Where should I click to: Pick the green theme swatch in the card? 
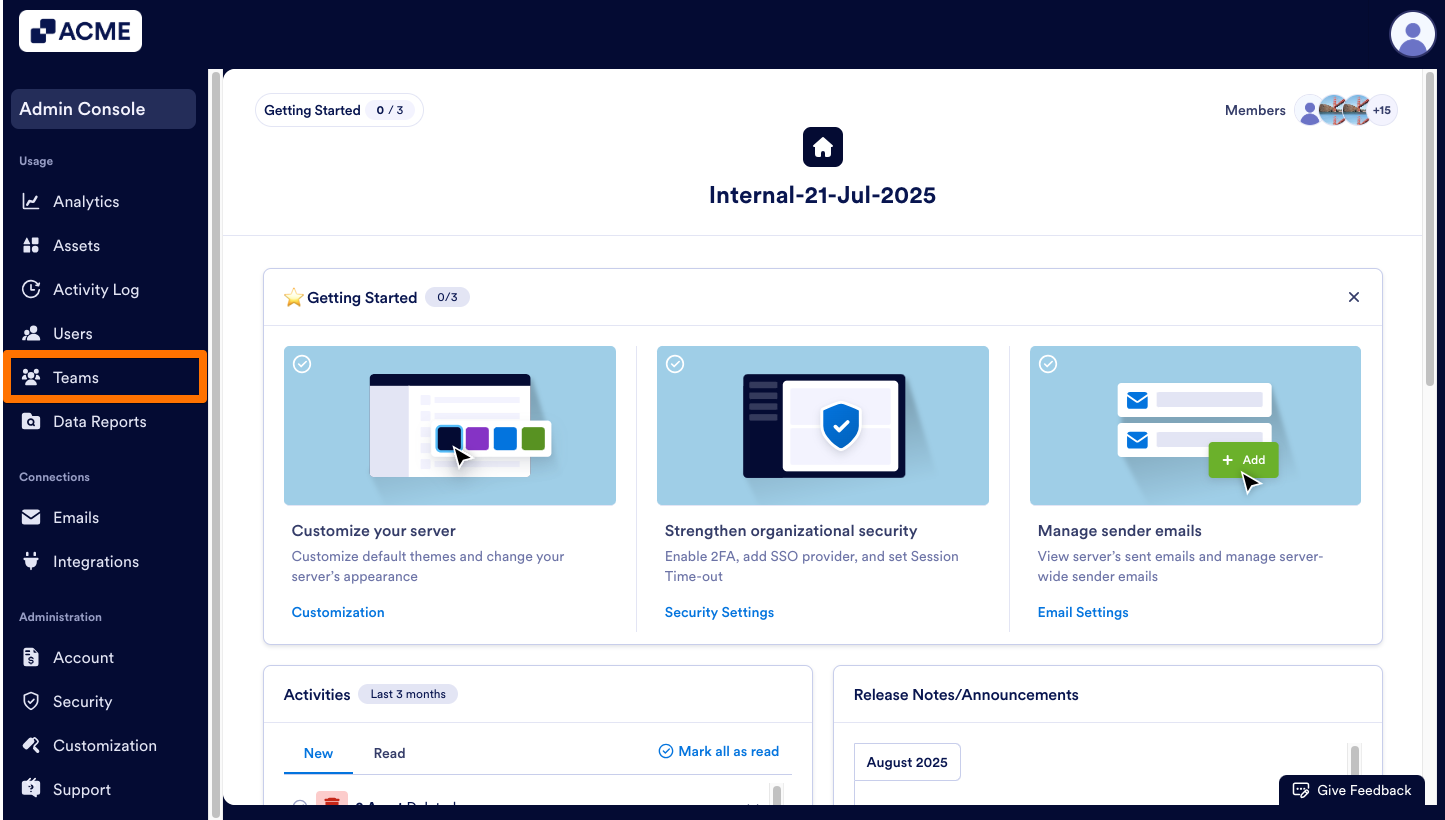533,438
